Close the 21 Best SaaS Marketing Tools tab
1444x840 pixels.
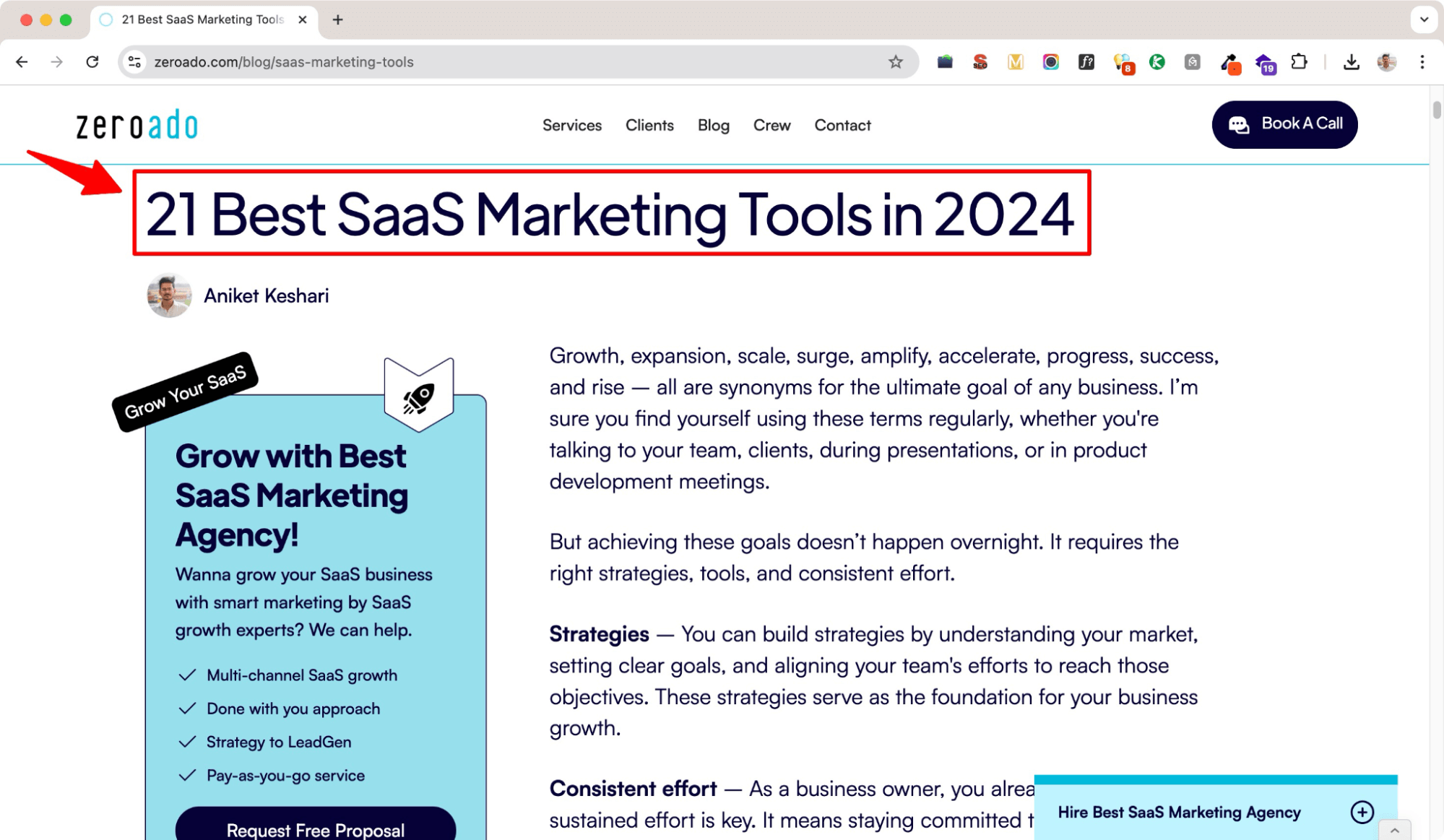(303, 20)
